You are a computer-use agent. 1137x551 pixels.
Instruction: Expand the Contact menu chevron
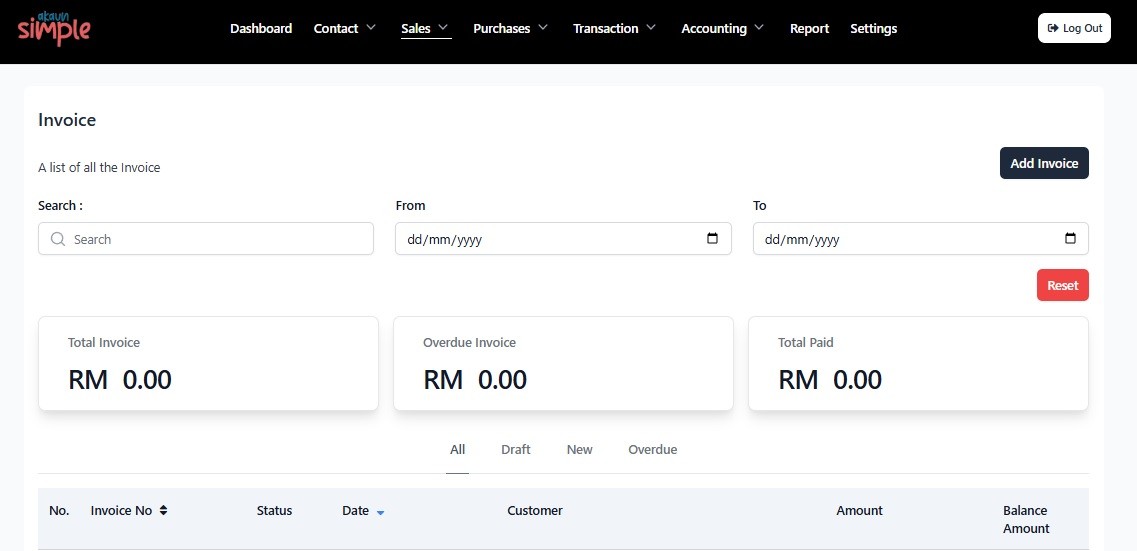371,28
